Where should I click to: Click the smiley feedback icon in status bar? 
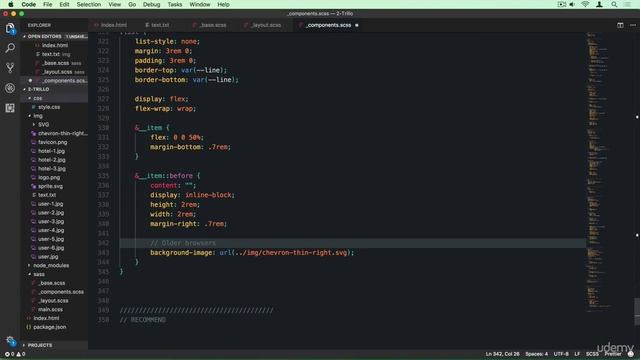coord(631,354)
